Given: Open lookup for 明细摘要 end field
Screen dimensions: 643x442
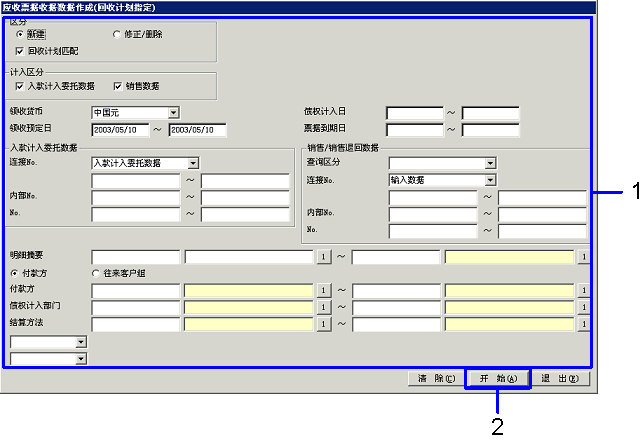Looking at the screenshot, I should [x=583, y=257].
